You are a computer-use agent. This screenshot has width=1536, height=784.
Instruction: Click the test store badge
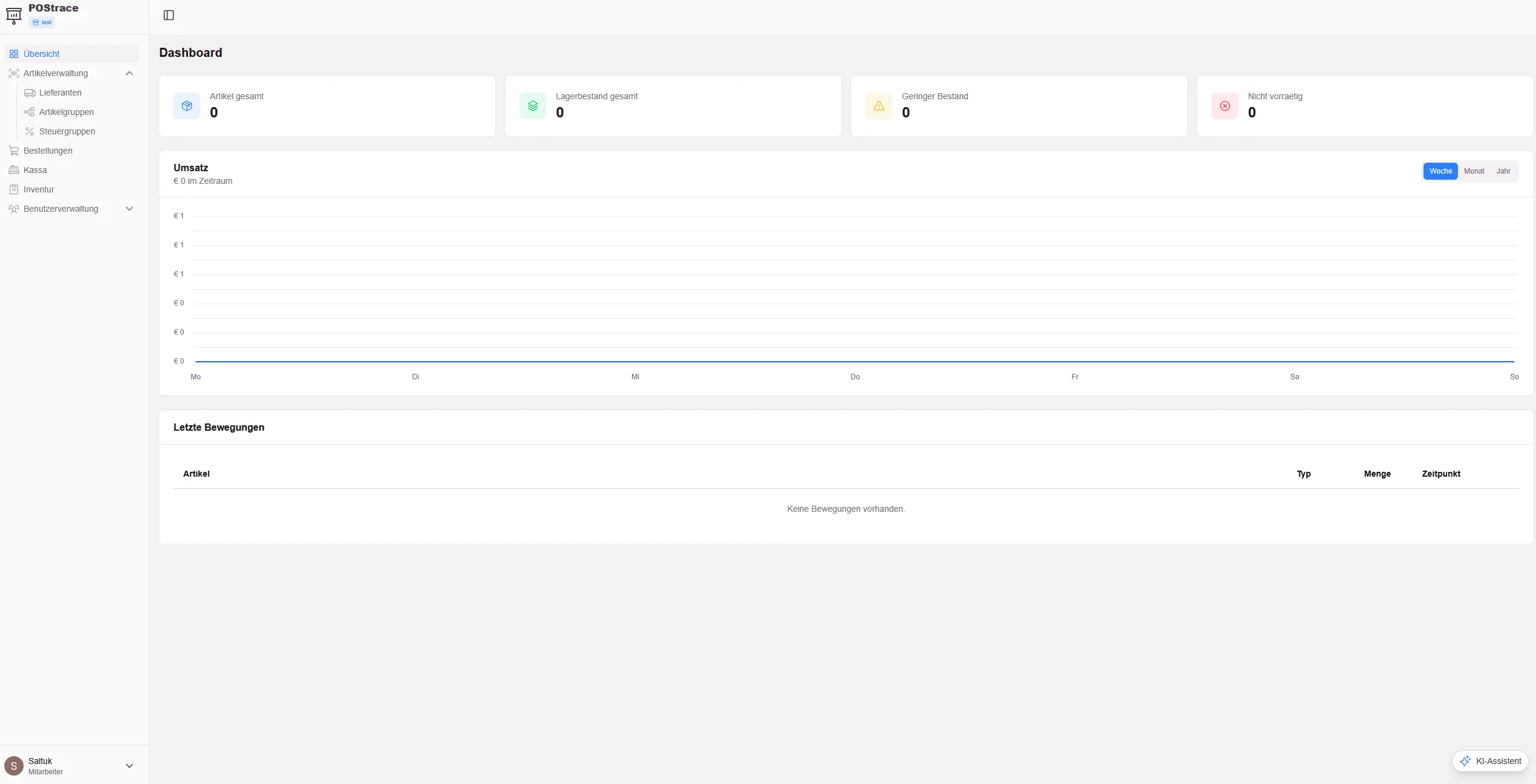click(x=42, y=22)
